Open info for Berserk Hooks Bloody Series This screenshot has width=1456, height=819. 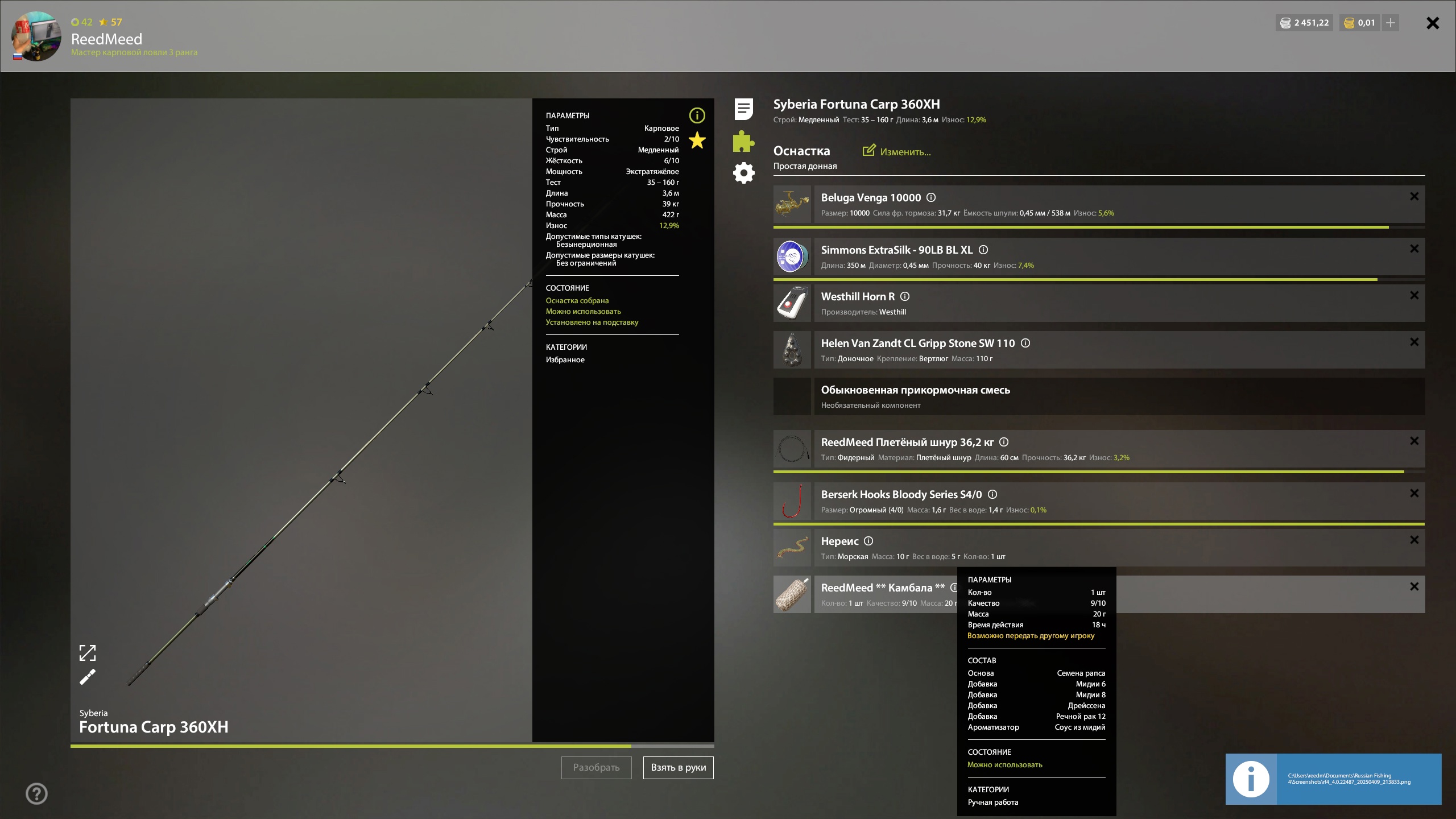point(992,494)
